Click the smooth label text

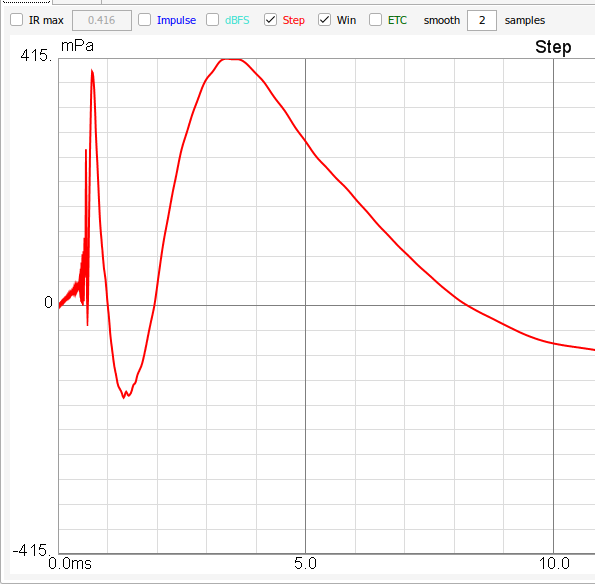coord(442,20)
